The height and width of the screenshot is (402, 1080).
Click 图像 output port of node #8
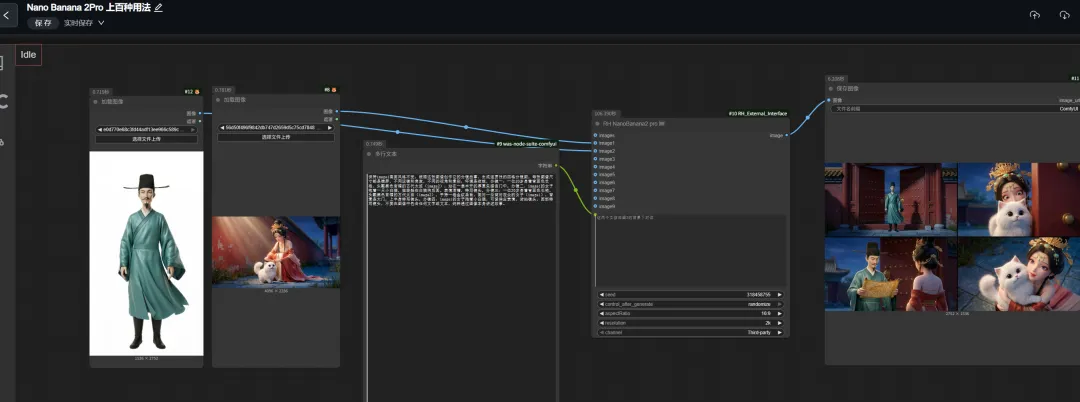337,112
